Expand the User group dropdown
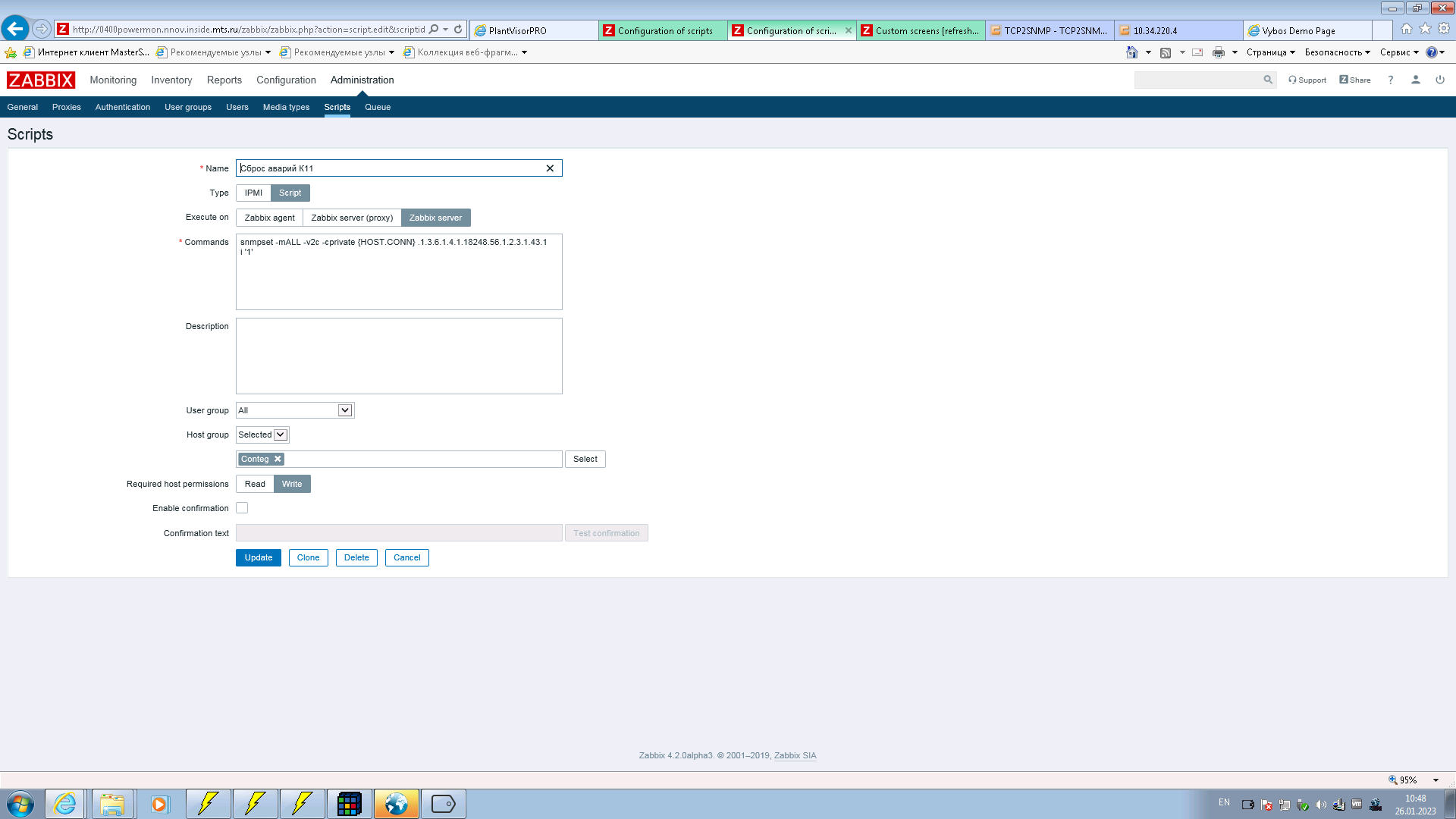 pyautogui.click(x=344, y=410)
